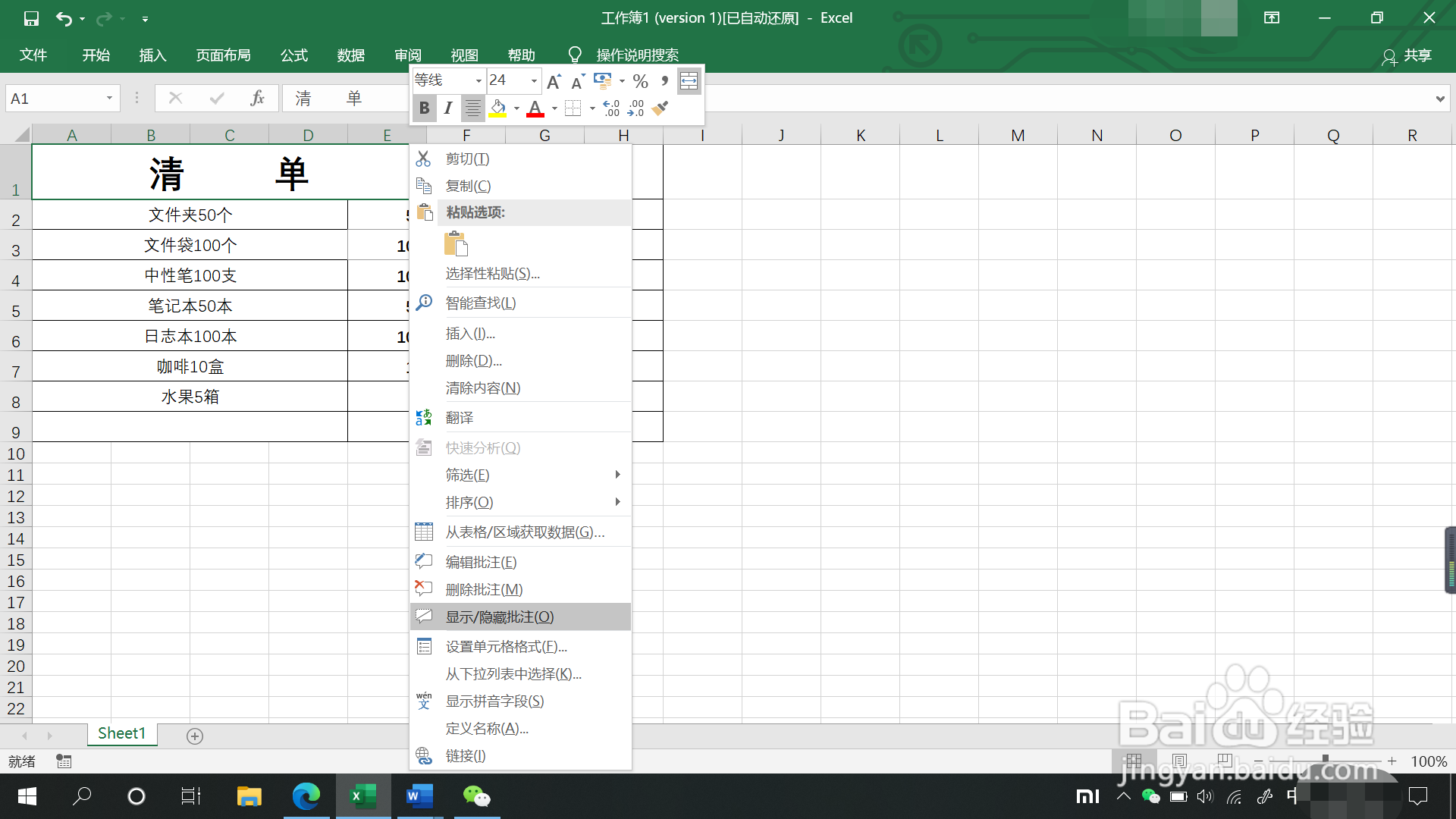Toggle italic in the mini toolbar

coord(448,108)
